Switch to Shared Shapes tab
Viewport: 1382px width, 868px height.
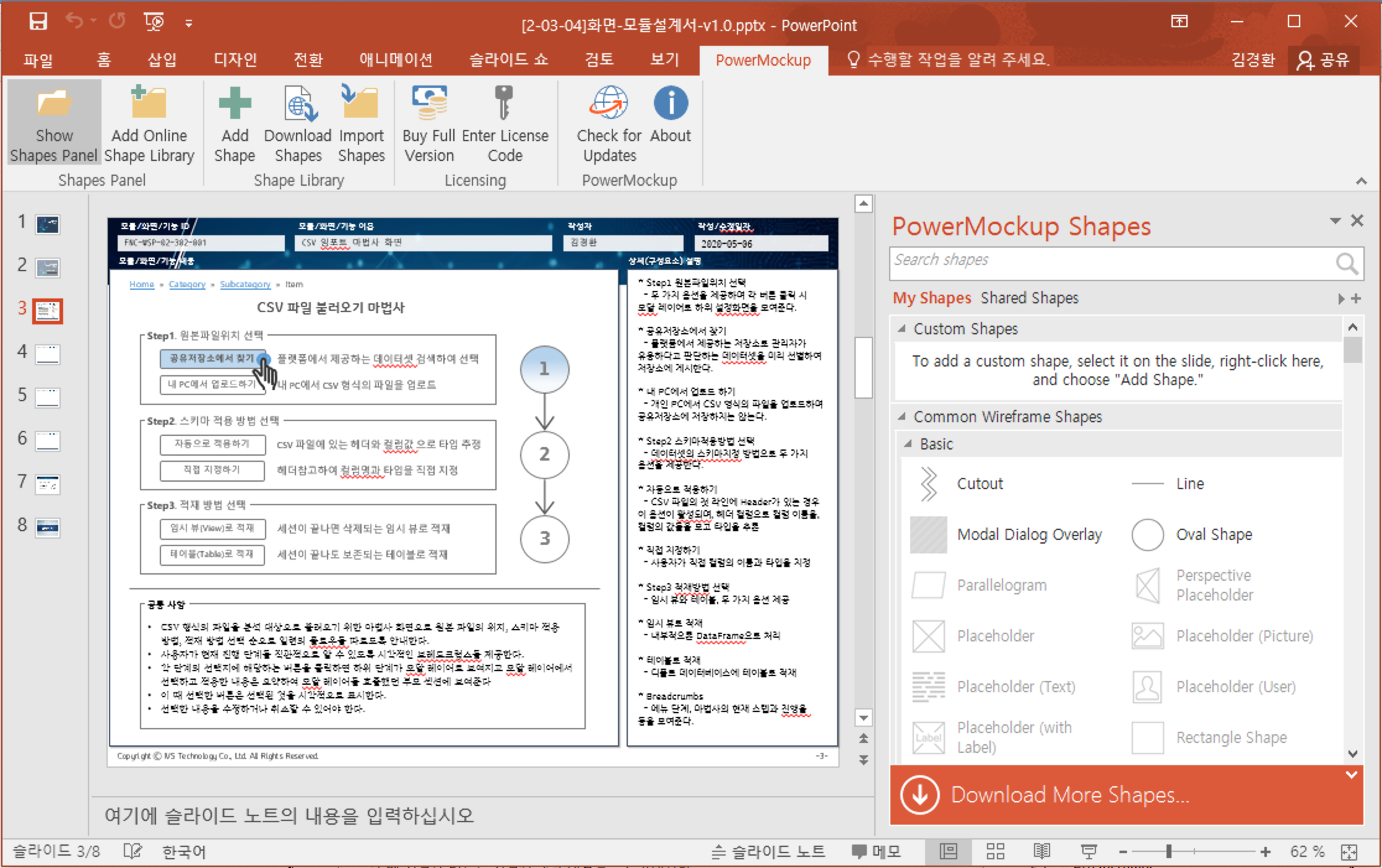click(x=1029, y=298)
